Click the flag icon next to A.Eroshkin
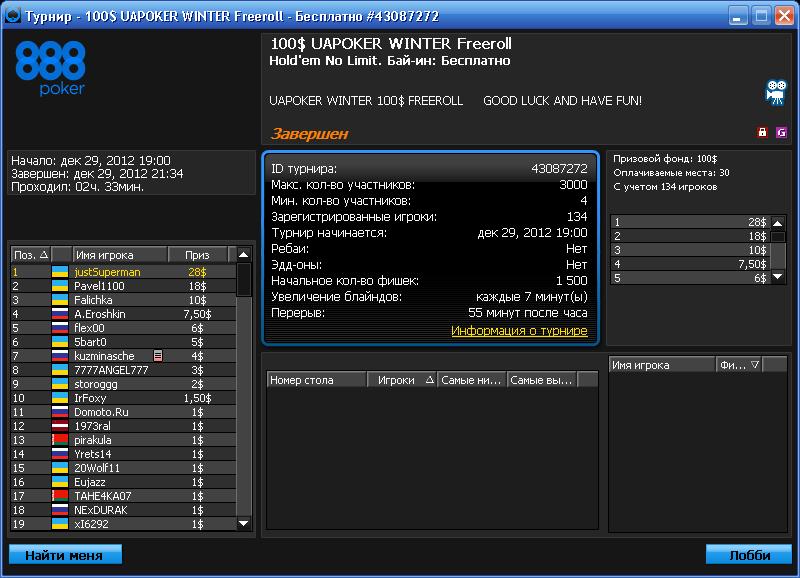800x578 pixels. tap(60, 314)
